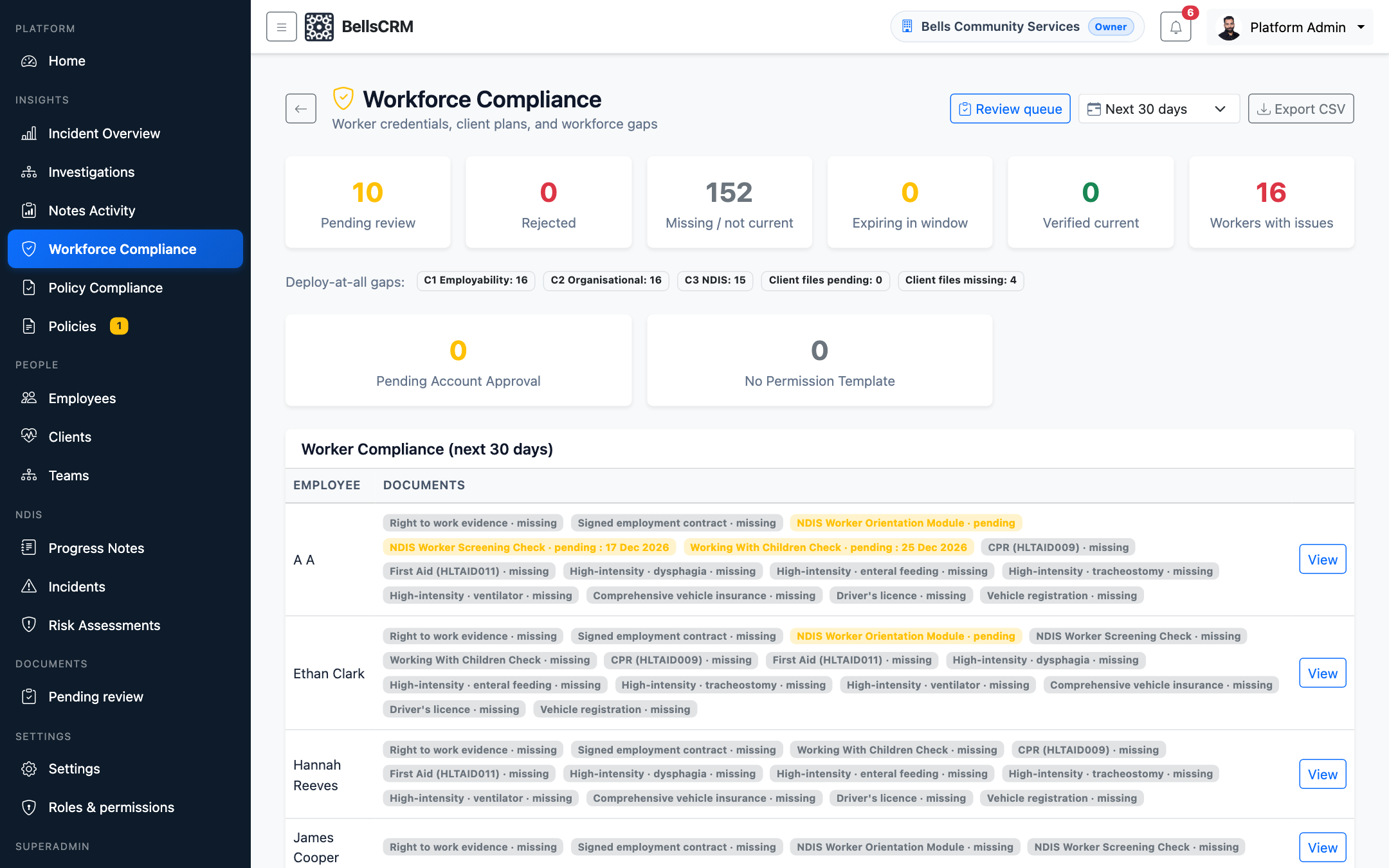
Task: Click the Notes Activity icon
Action: coord(29,211)
